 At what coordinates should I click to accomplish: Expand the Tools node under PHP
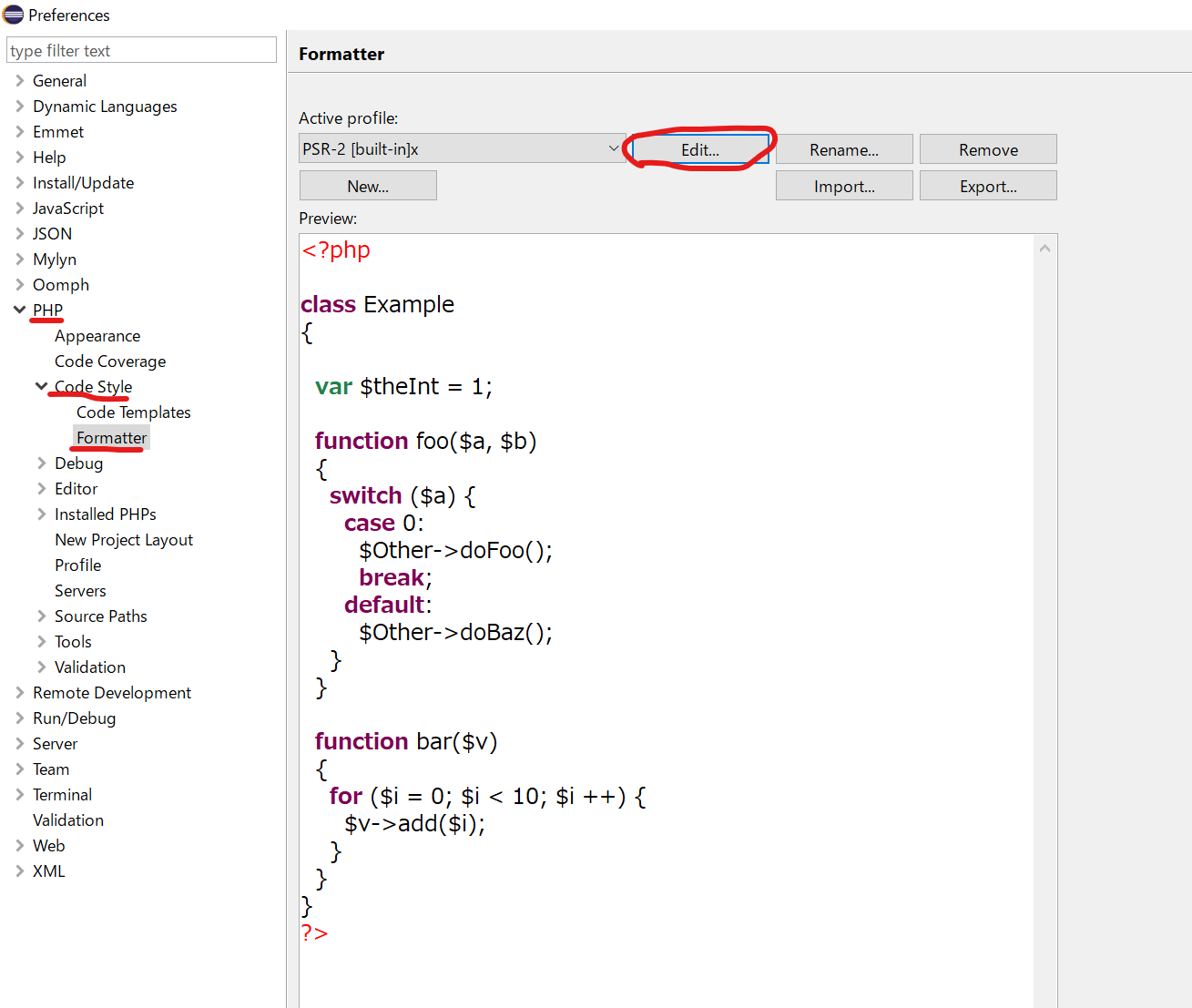(41, 641)
